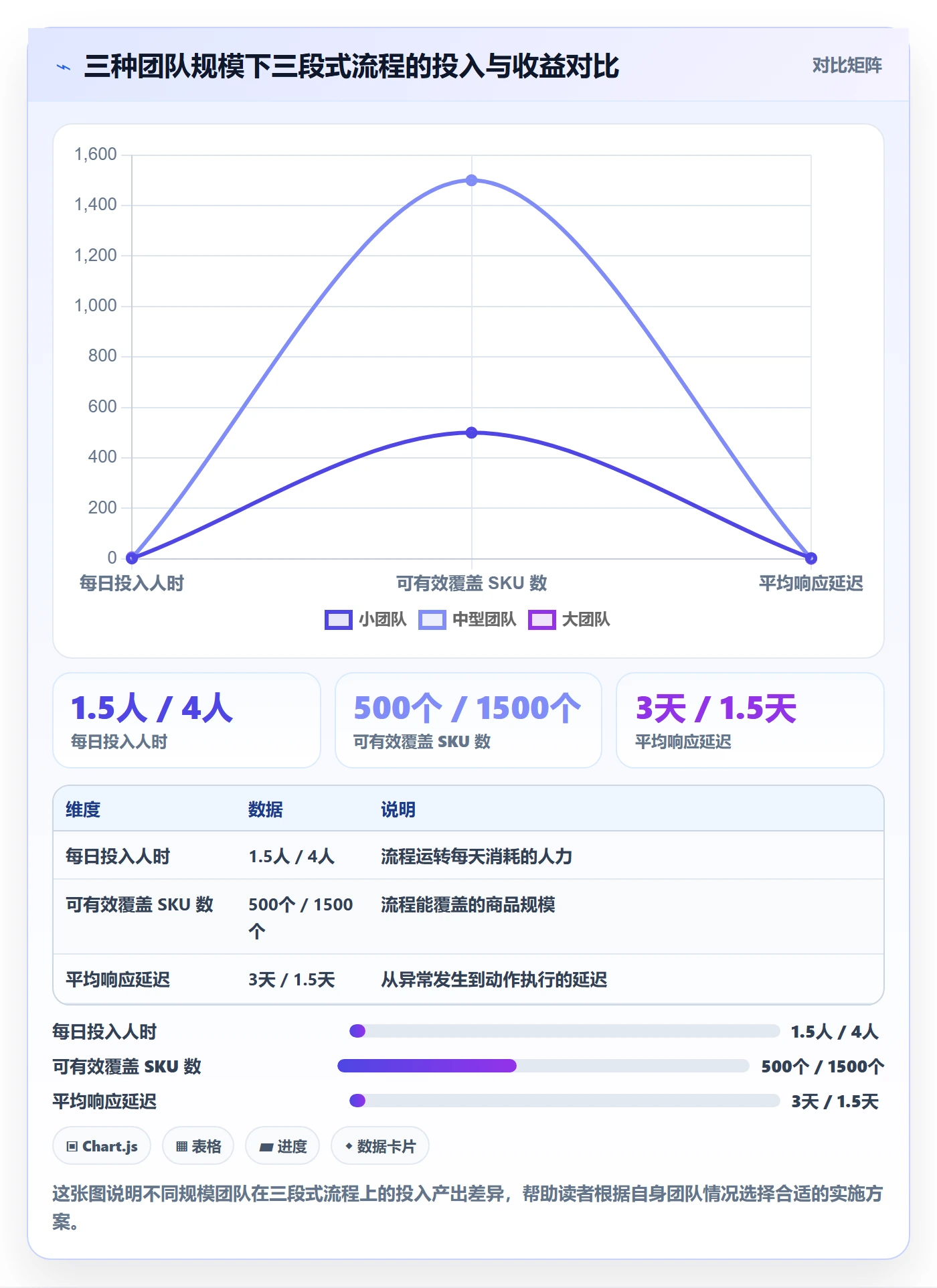937x1288 pixels.
Task: Click the 1.5人 / 4人 stat card value
Action: click(152, 708)
